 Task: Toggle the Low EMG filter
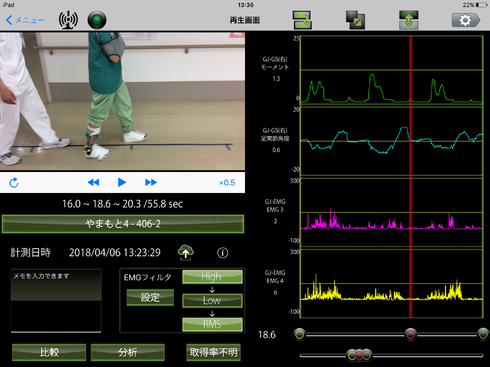click(x=212, y=300)
